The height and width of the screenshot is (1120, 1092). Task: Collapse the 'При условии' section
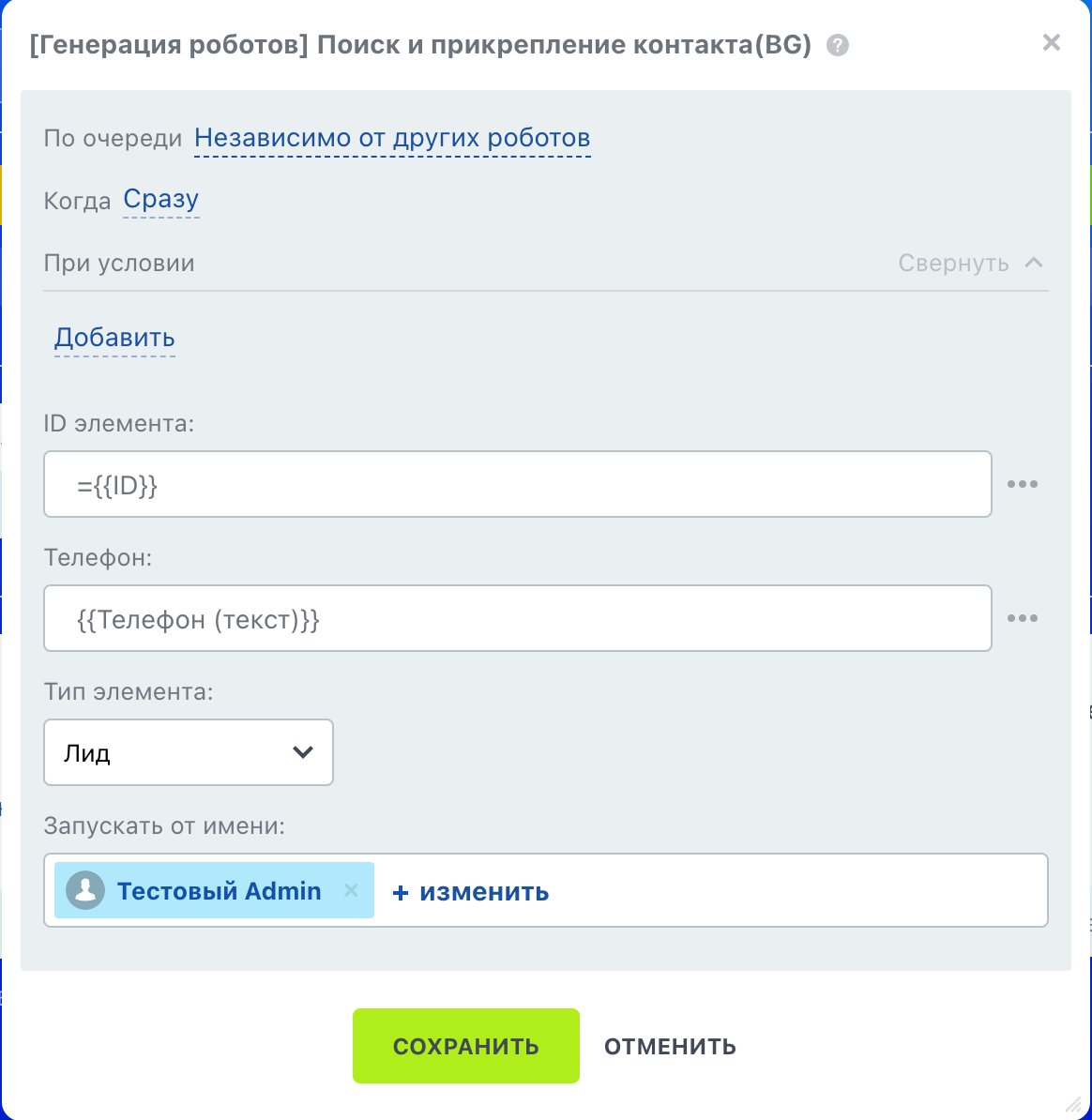971,264
